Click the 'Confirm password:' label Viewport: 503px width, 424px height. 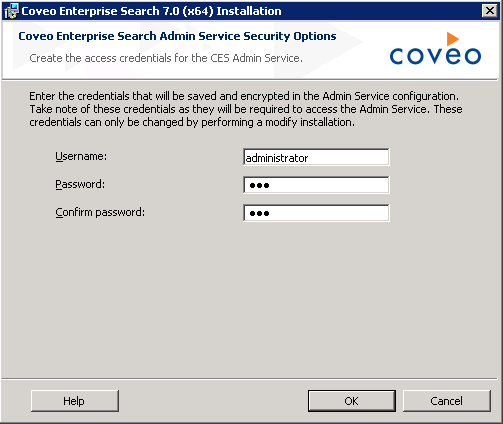click(x=100, y=212)
